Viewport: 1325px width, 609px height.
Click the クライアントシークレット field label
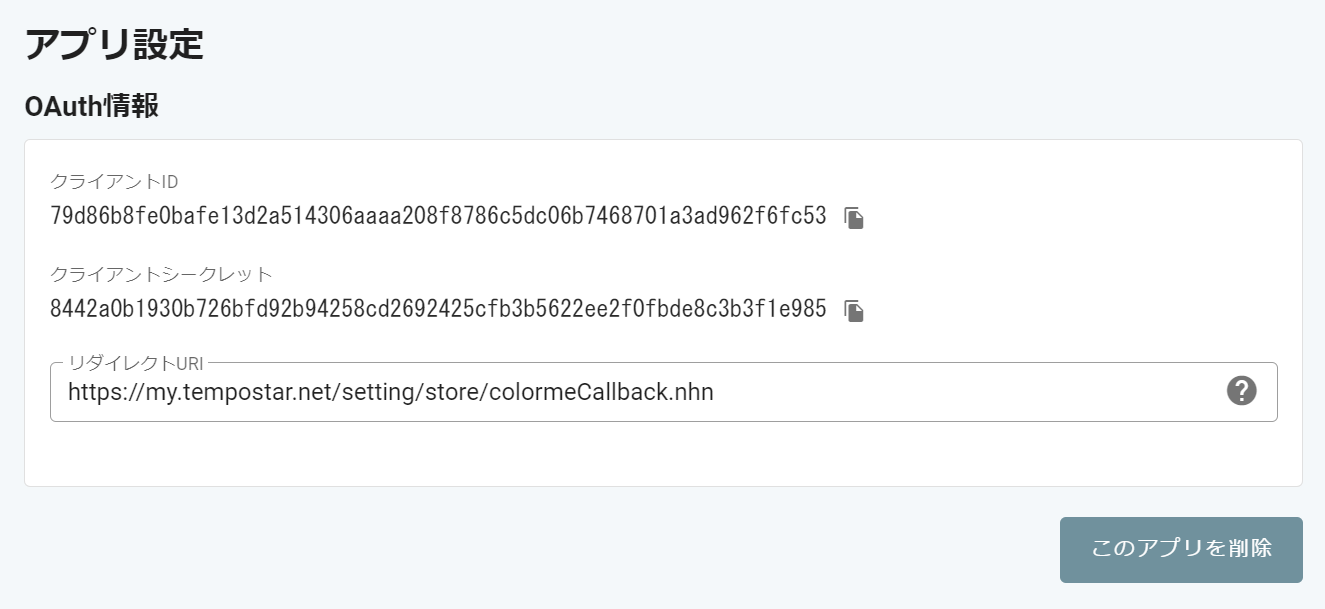(x=161, y=274)
